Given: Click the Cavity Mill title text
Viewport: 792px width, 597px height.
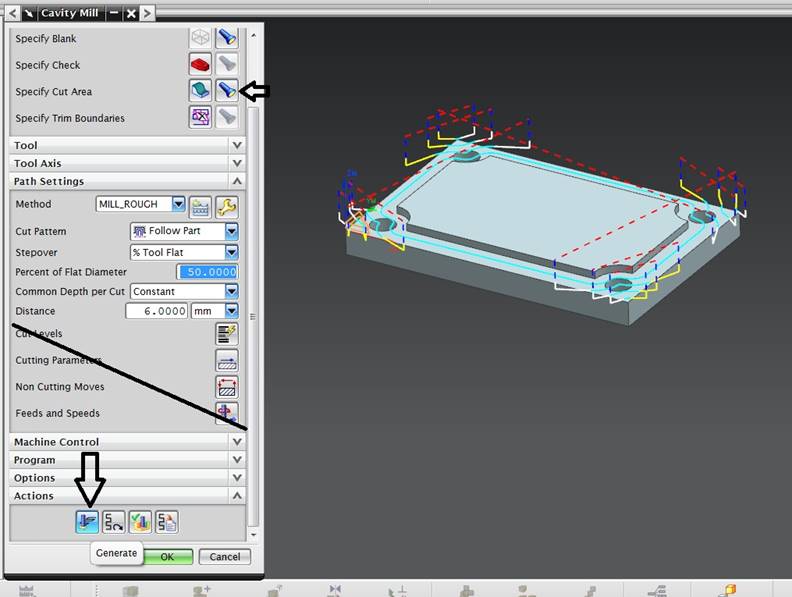Looking at the screenshot, I should pos(70,13).
